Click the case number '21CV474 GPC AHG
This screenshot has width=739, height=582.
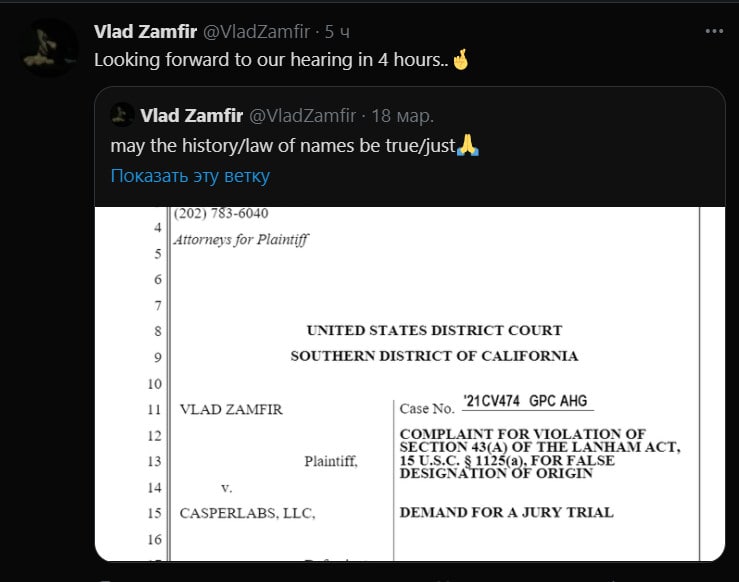[527, 401]
